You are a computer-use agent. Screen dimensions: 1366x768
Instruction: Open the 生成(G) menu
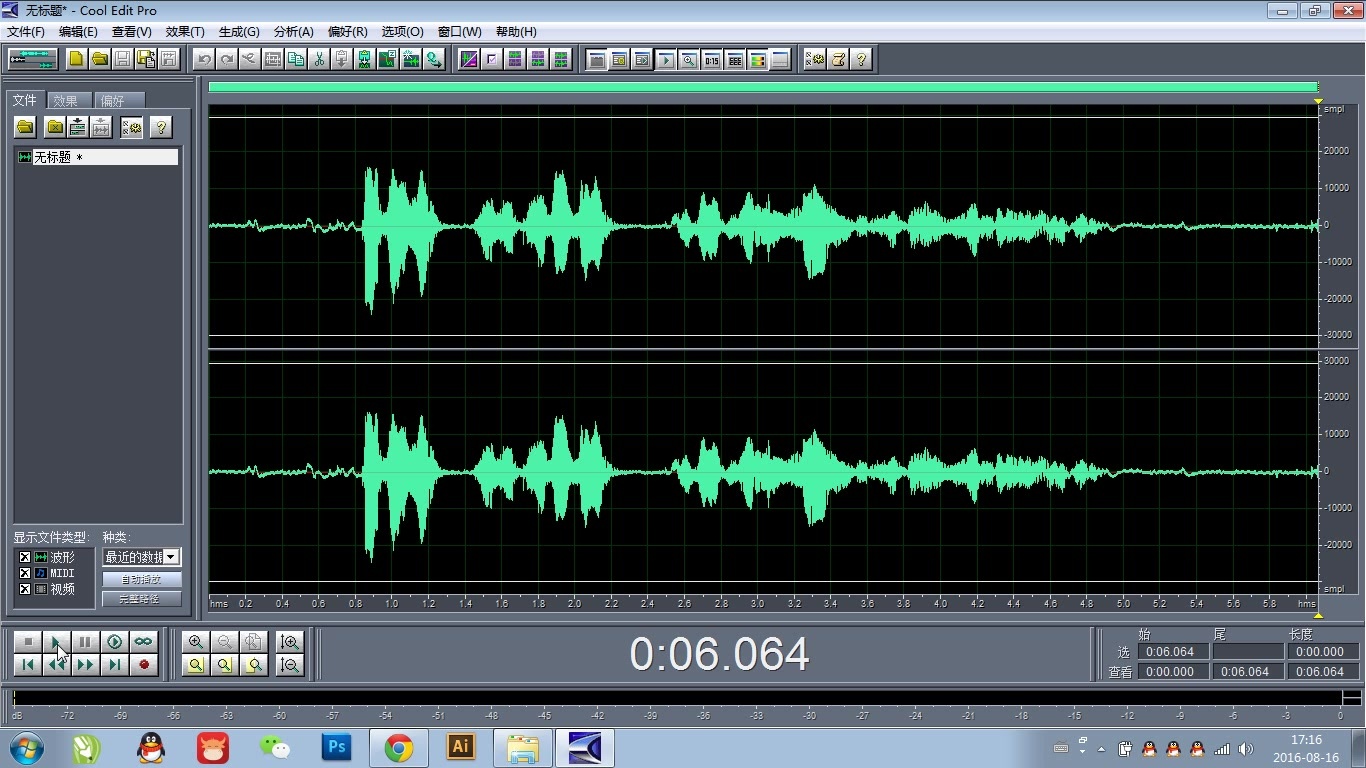pos(239,32)
